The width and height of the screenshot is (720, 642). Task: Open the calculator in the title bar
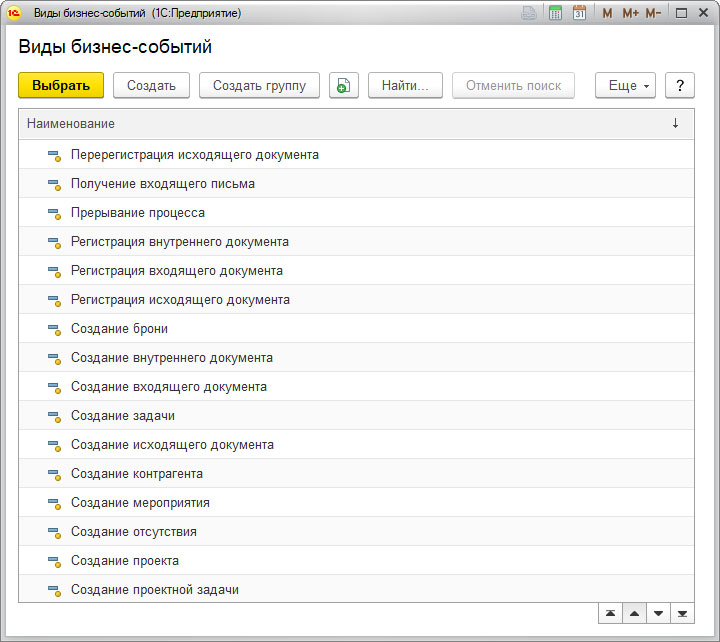(555, 13)
